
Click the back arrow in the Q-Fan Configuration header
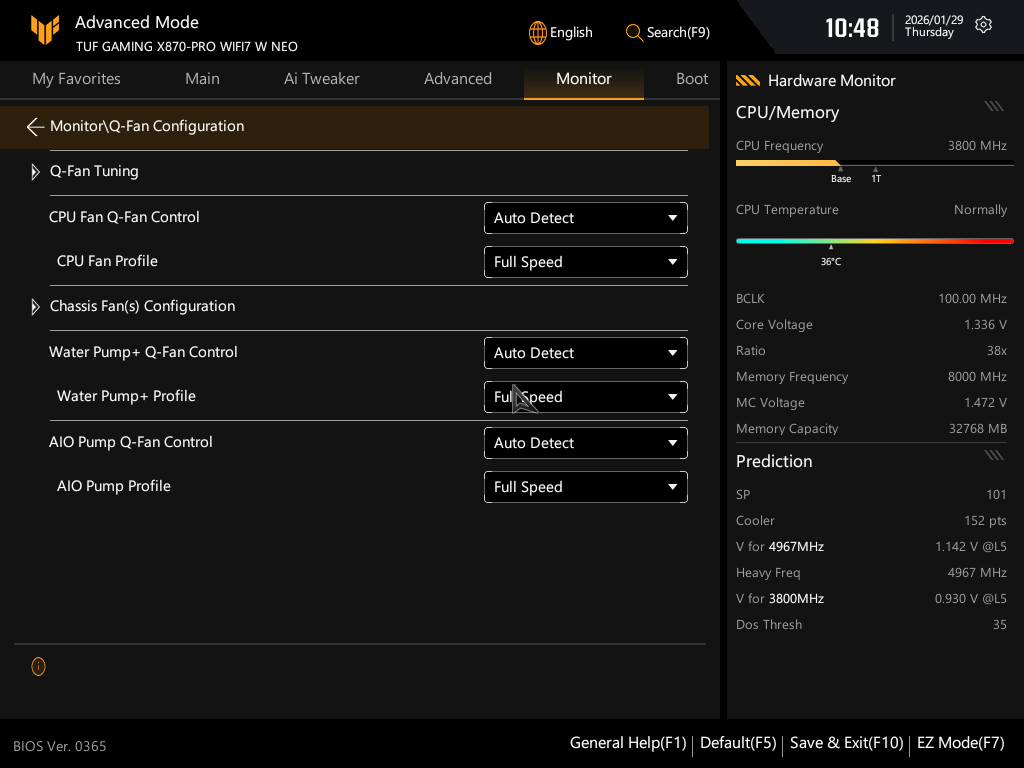35,127
